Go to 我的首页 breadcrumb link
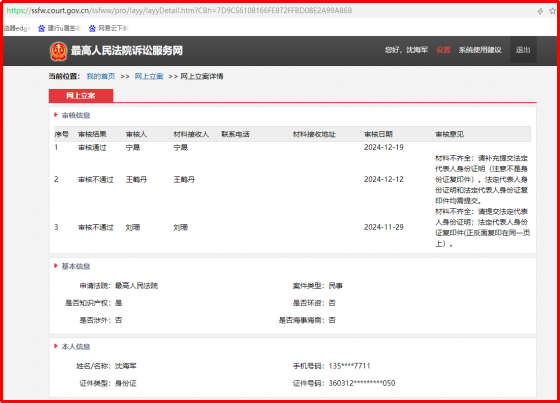This screenshot has height=403, width=560. click(101, 76)
